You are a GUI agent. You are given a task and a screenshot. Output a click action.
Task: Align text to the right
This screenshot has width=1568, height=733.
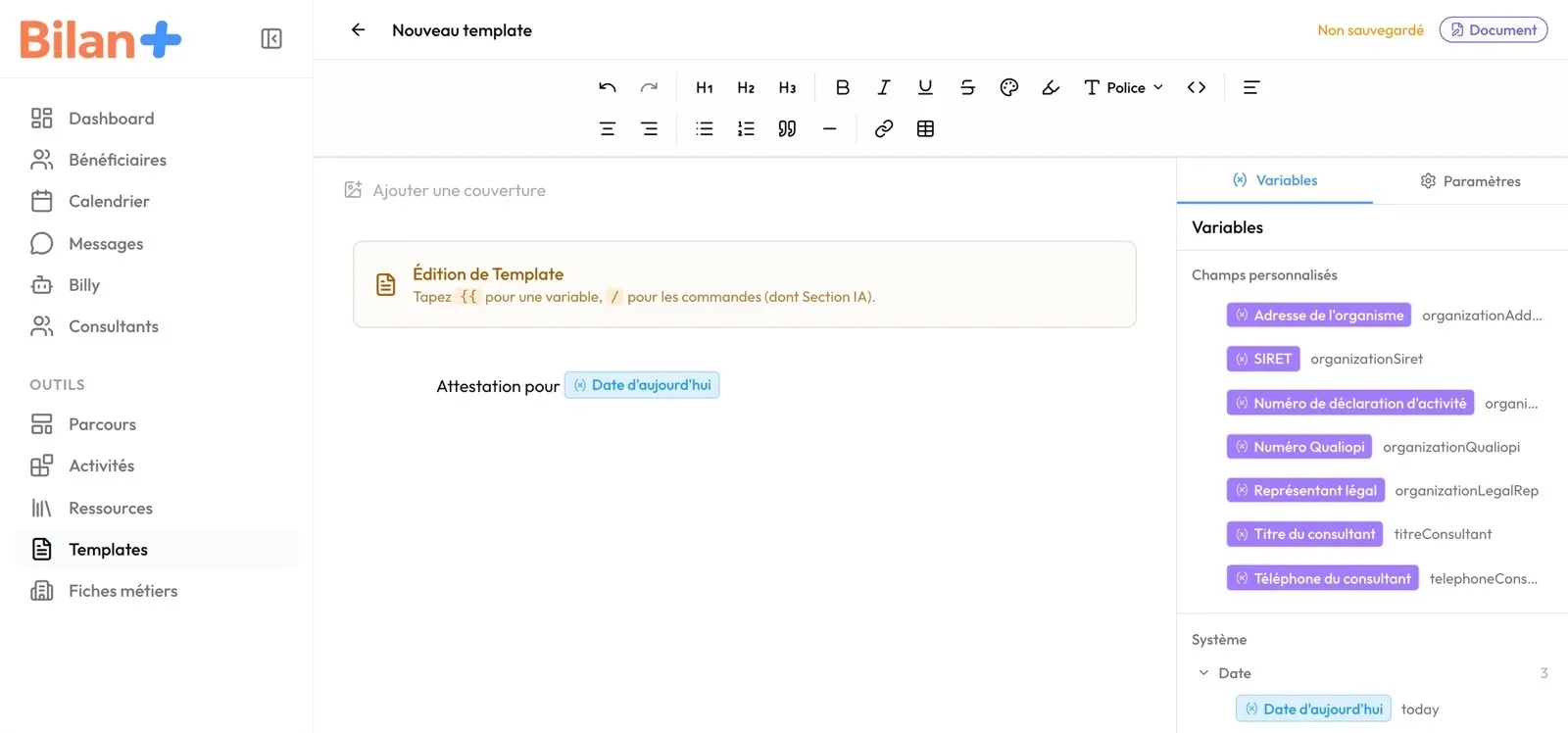pos(649,128)
